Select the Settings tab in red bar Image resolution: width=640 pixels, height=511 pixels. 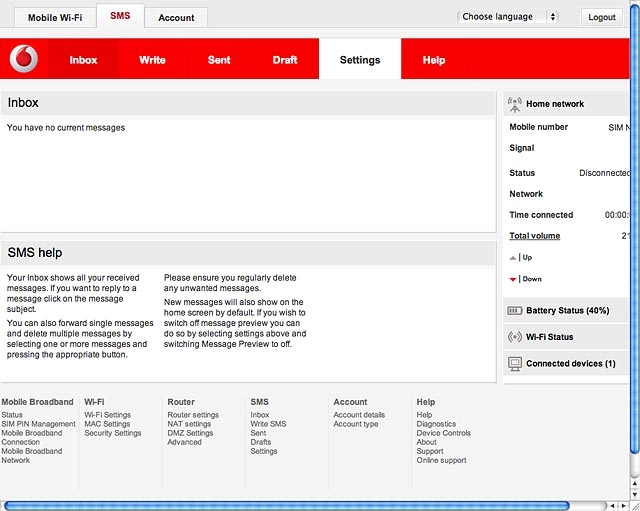click(x=360, y=60)
